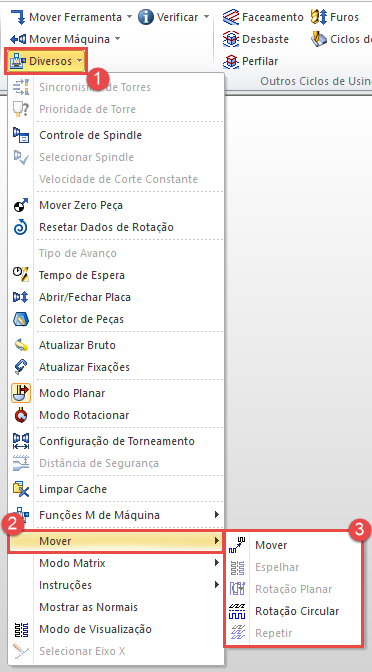The height and width of the screenshot is (672, 372).
Task: Click the Tempo de Espera clock icon
Action: click(21, 275)
